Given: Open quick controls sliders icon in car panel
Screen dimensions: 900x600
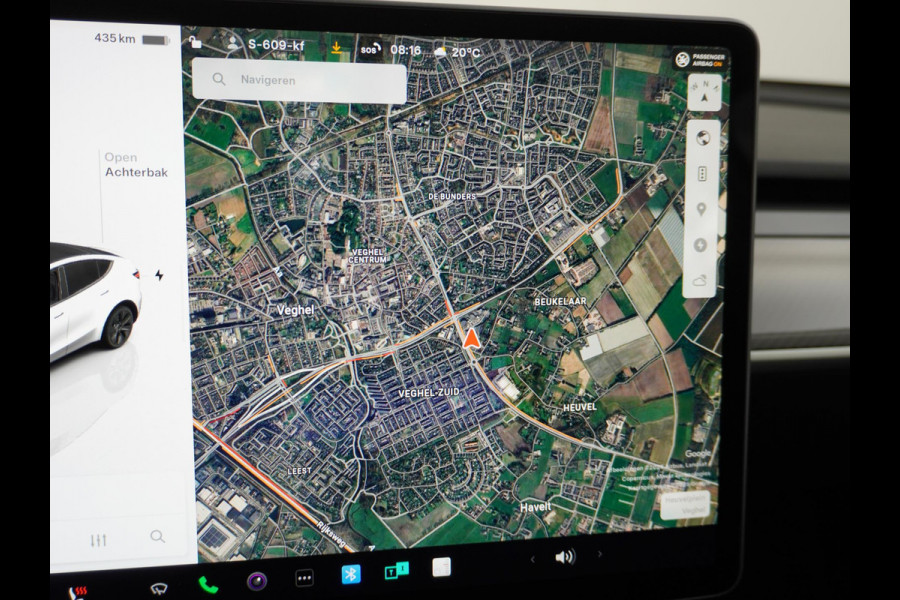Looking at the screenshot, I should (x=98, y=540).
